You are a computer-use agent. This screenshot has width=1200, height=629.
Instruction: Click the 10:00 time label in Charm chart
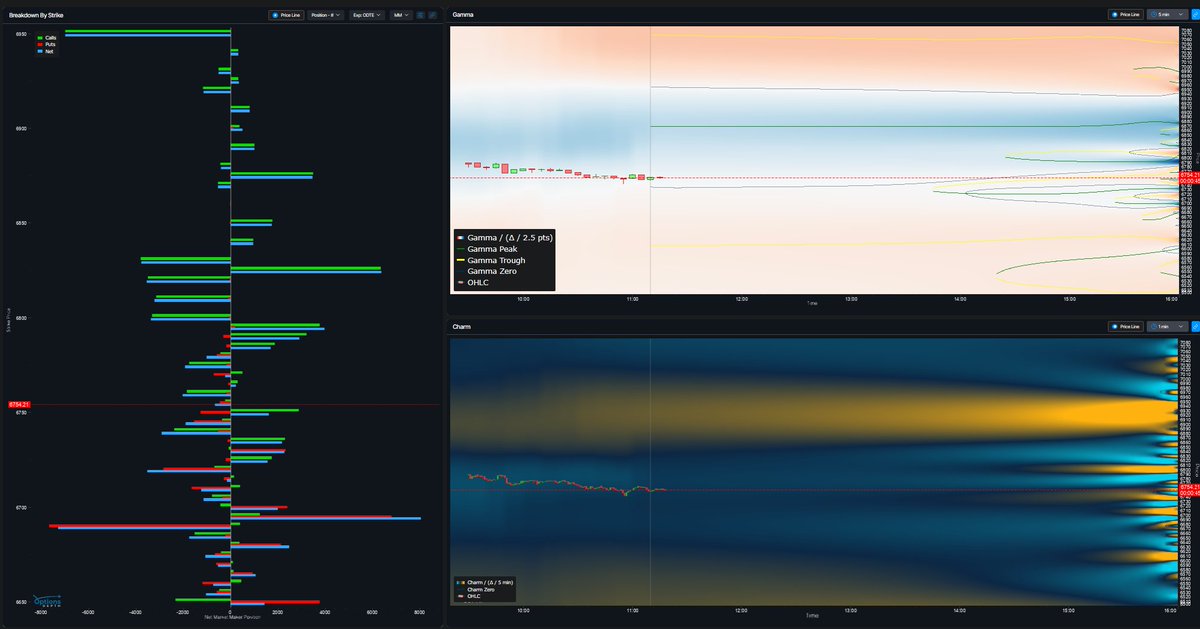tap(523, 610)
